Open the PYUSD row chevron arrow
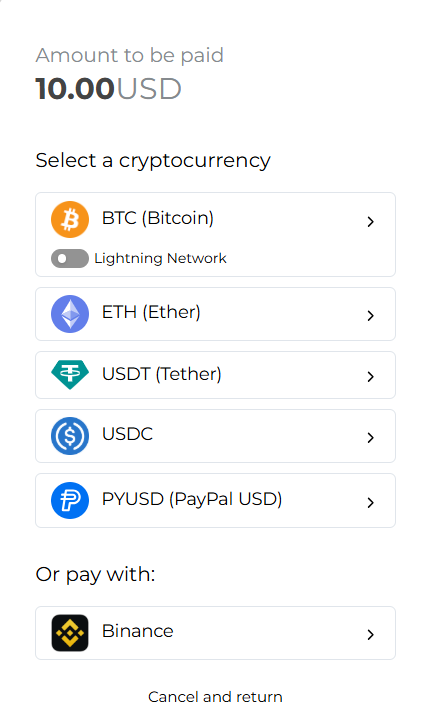427x725 pixels. click(x=370, y=502)
